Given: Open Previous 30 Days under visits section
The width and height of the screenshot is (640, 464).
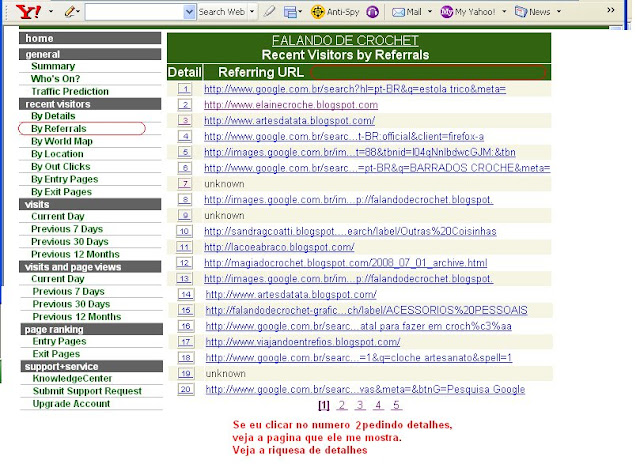Looking at the screenshot, I should click(x=70, y=242).
